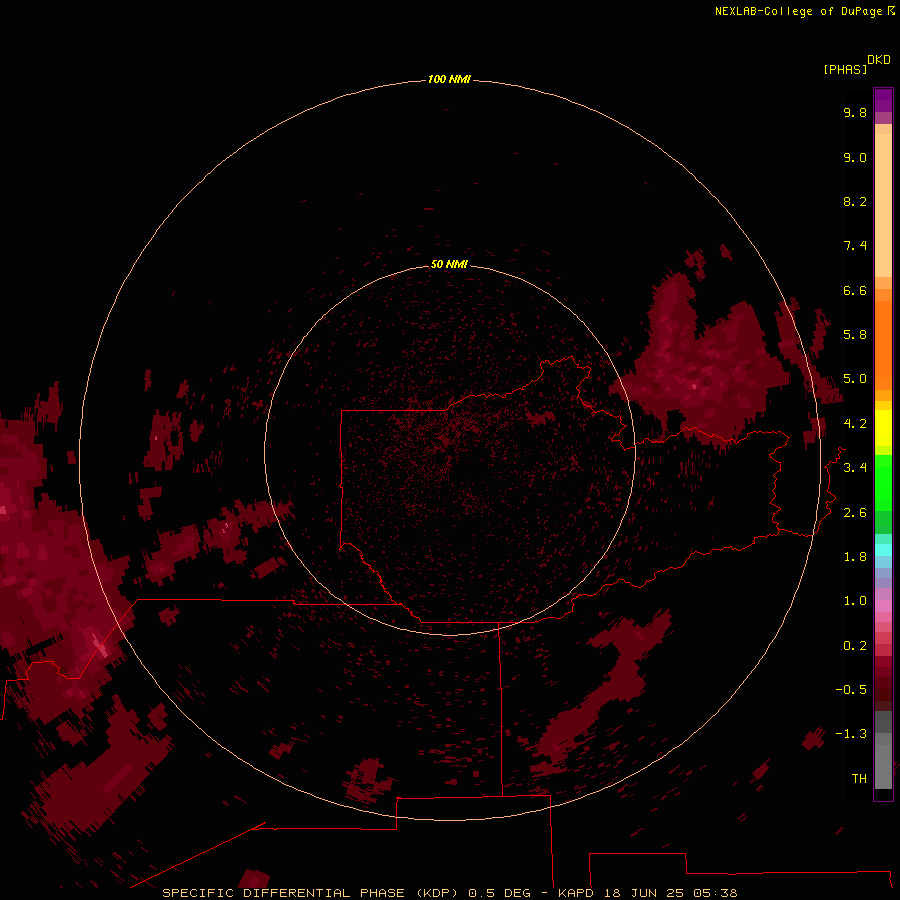
Task: Click the 9.0 value on the color scale
Action: (x=855, y=158)
